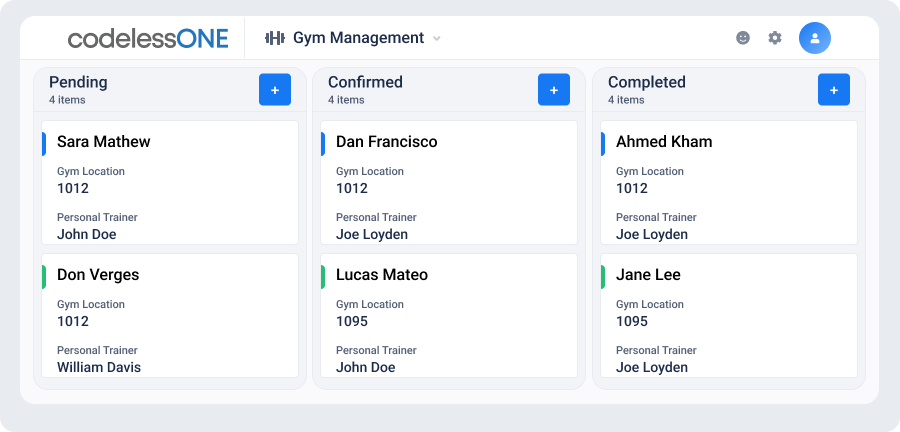Click green status bar on Jane Lee
This screenshot has height=432, width=900.
point(603,277)
